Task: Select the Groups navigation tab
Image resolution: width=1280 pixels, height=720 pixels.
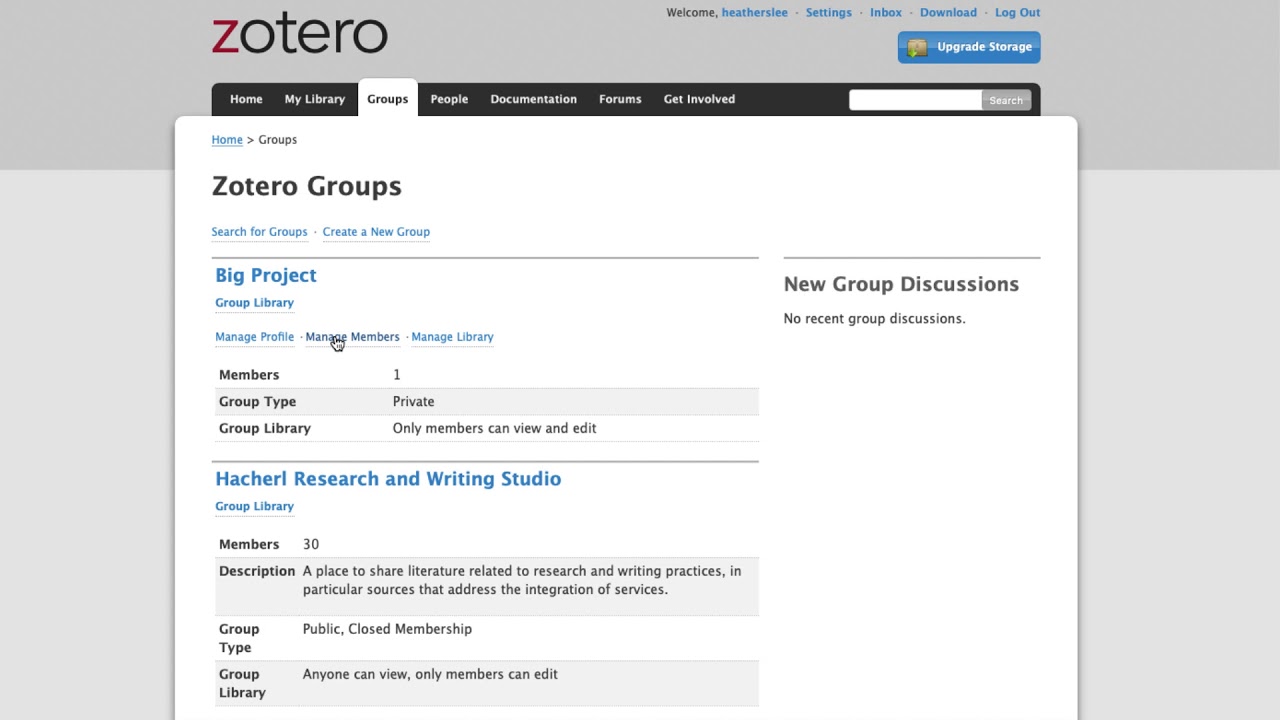Action: [387, 99]
